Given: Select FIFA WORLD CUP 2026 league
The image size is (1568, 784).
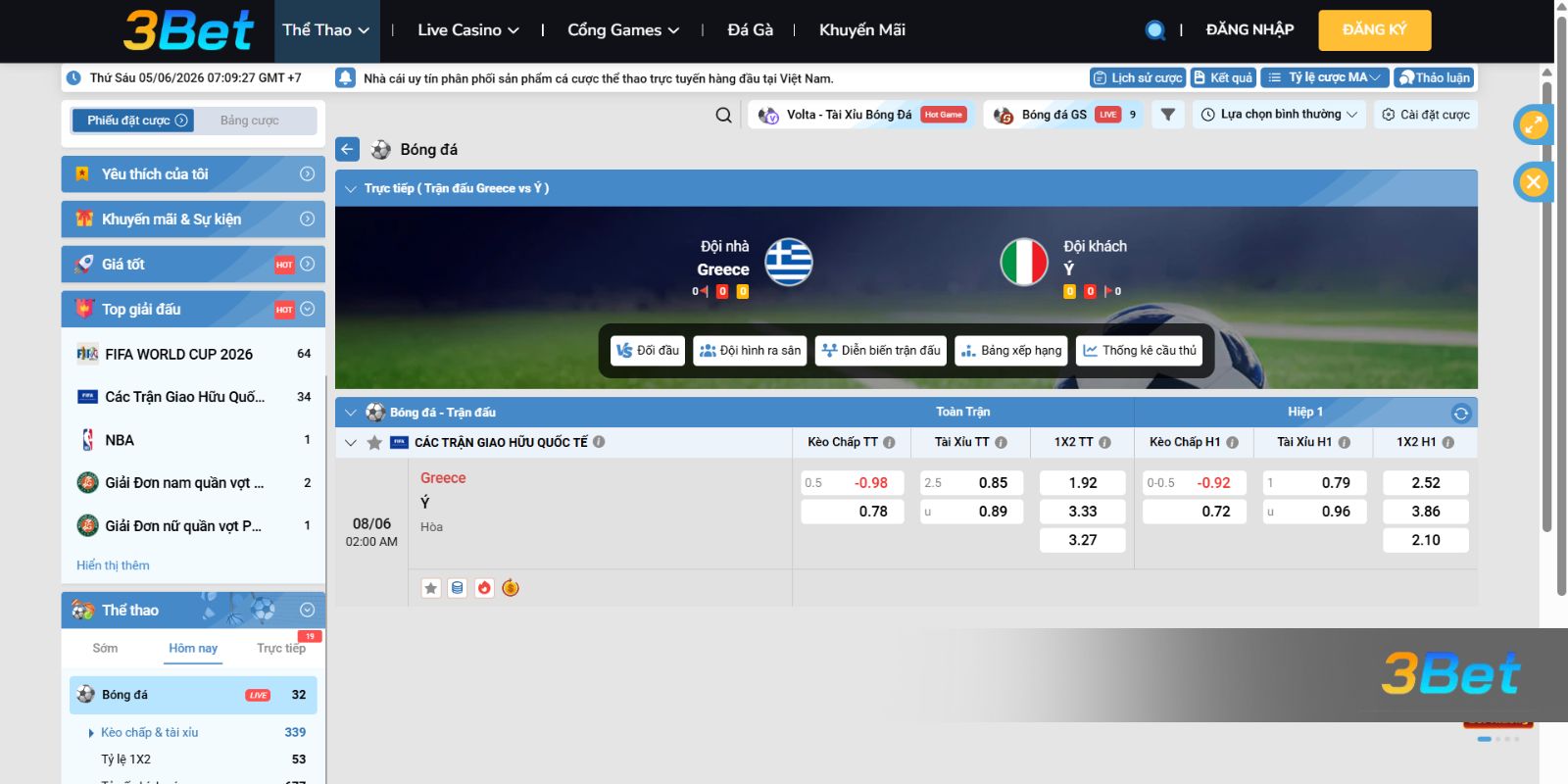Looking at the screenshot, I should 193,354.
